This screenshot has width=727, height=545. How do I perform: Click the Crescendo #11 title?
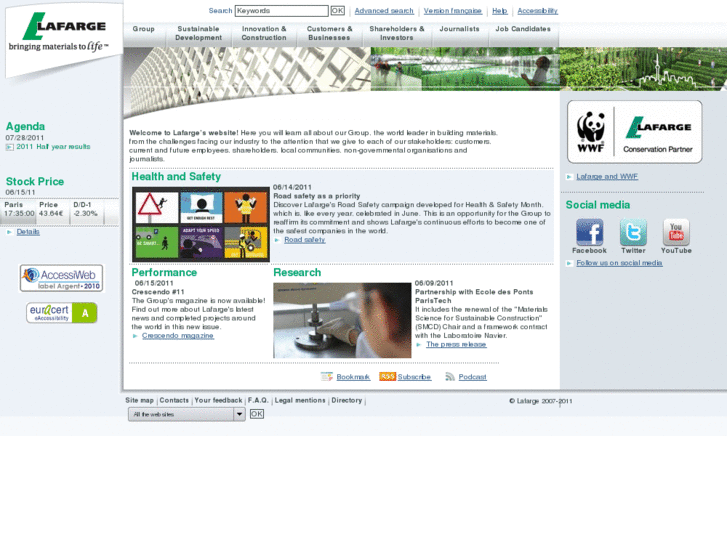158,292
